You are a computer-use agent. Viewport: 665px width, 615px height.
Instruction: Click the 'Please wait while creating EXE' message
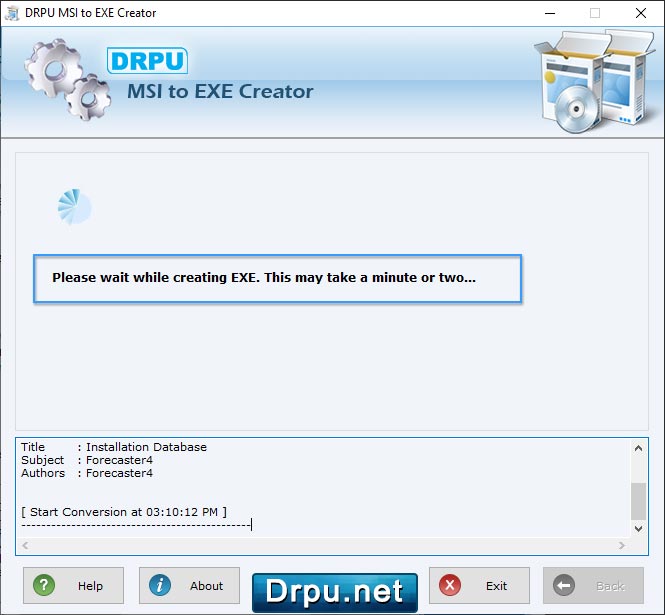tap(264, 277)
